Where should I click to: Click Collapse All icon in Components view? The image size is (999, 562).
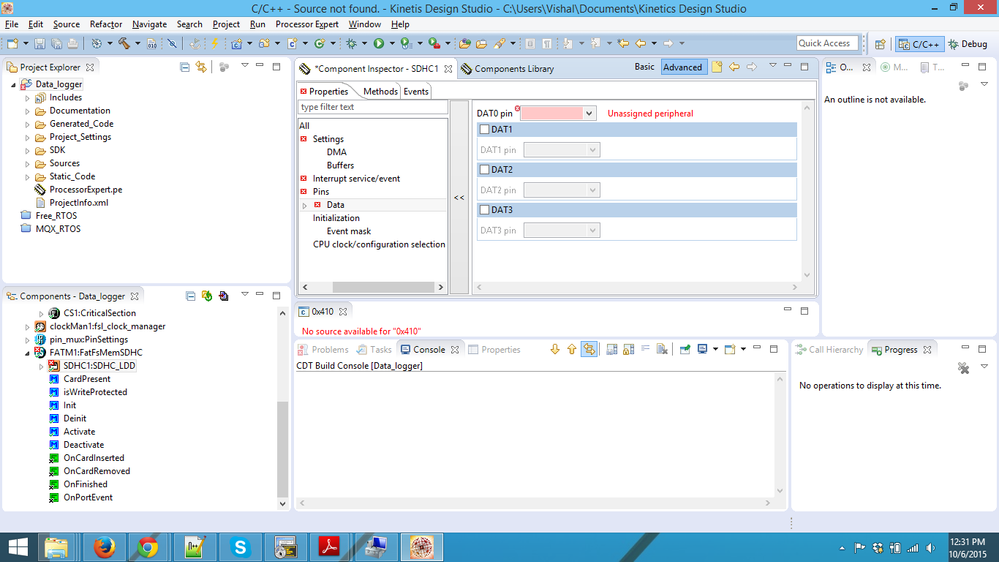(x=190, y=296)
